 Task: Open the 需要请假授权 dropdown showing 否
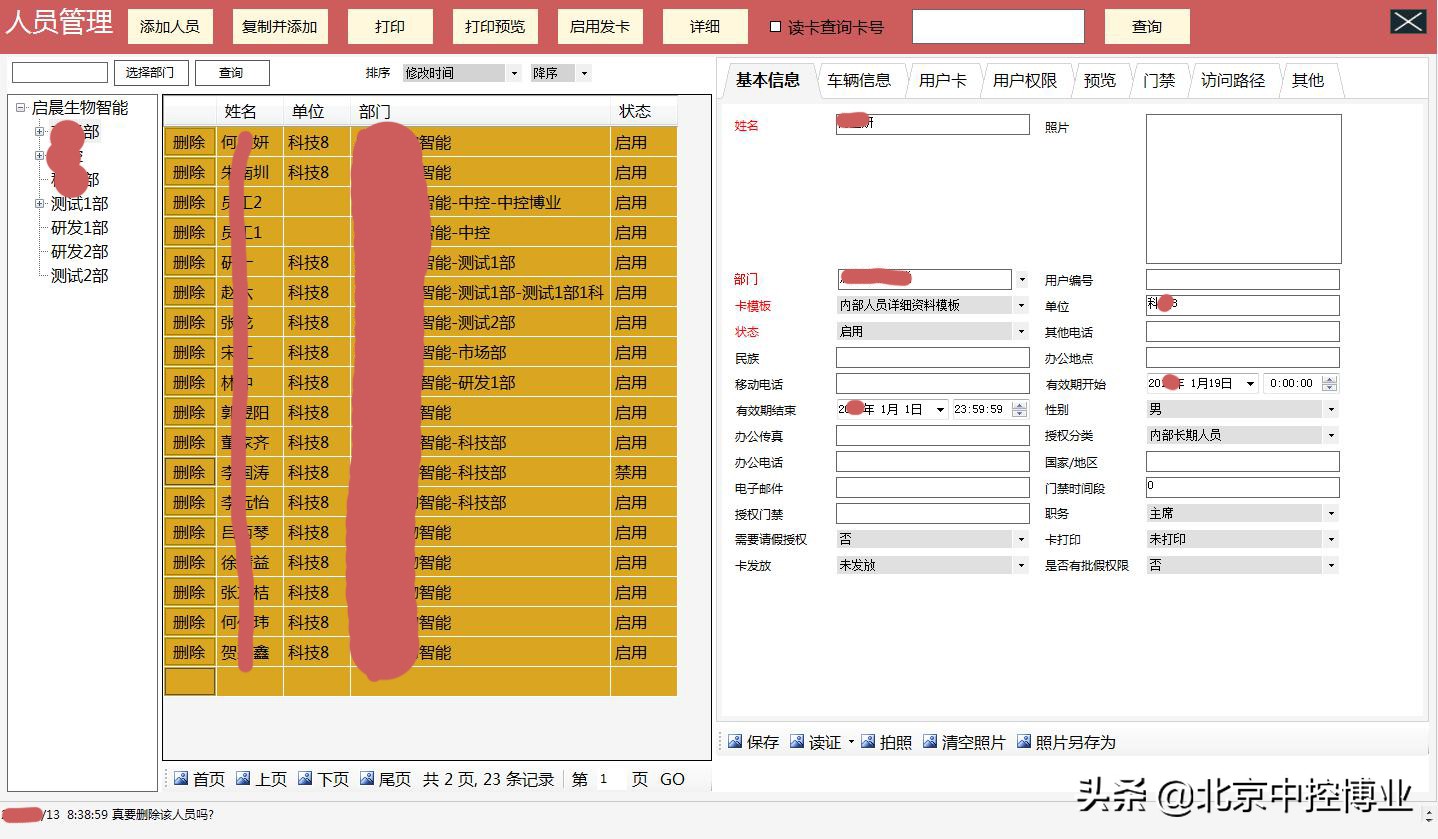point(1020,538)
